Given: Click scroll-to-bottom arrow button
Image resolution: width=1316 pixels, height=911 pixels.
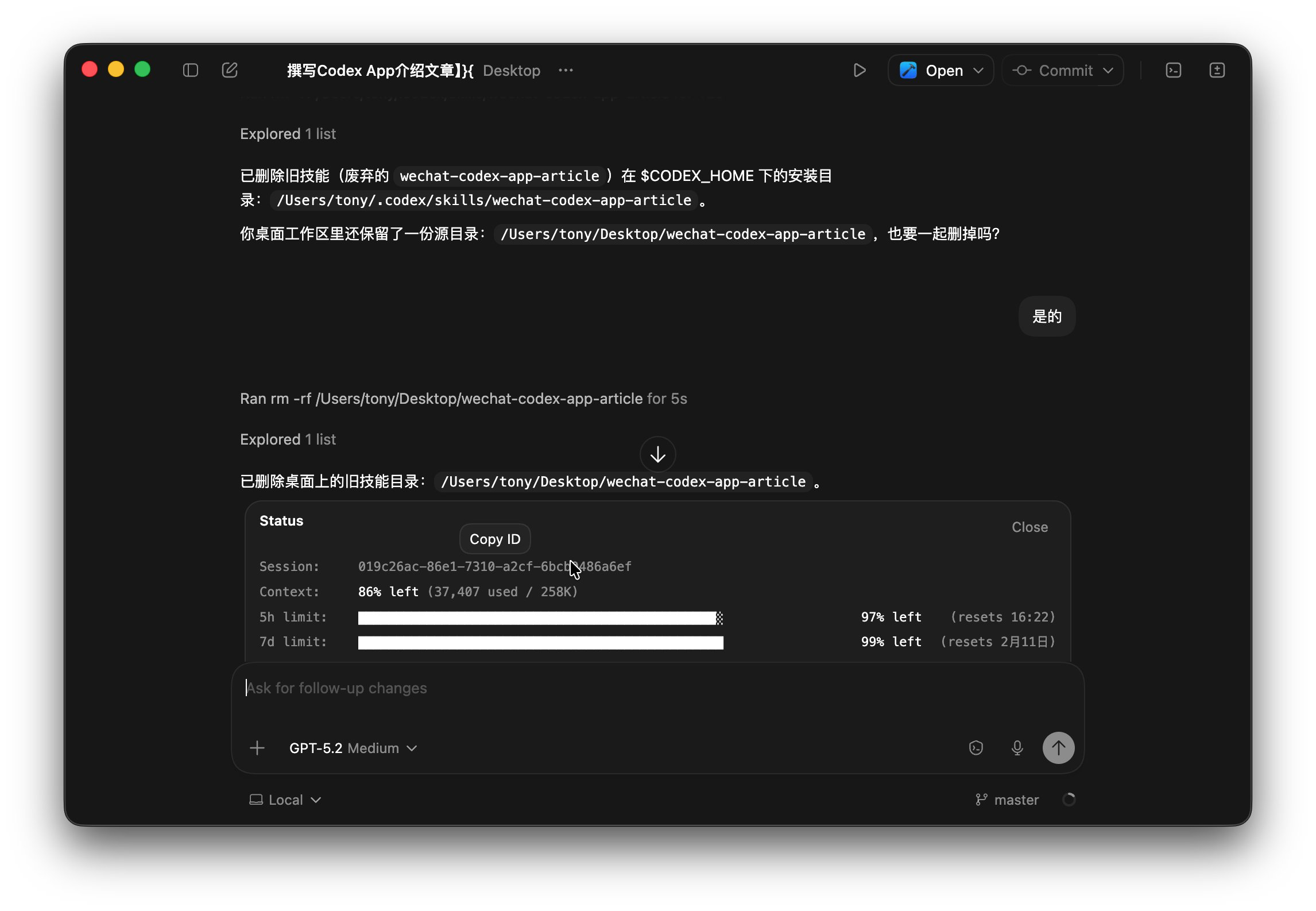Looking at the screenshot, I should point(657,454).
